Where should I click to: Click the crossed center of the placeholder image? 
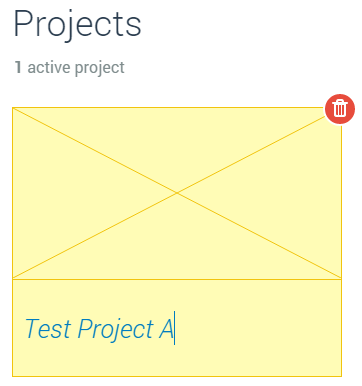pos(177,193)
